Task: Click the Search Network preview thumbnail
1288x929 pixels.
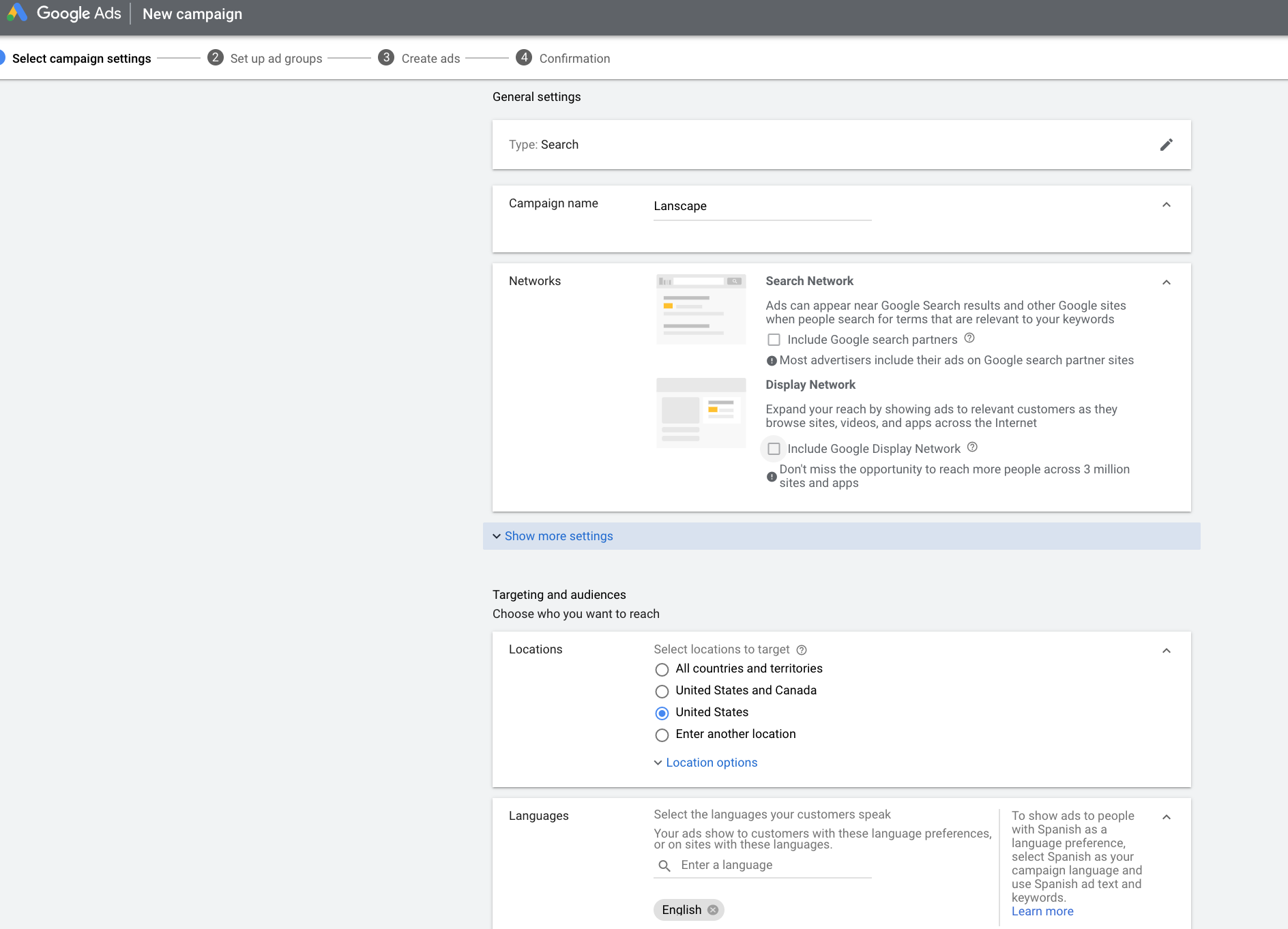Action: [701, 309]
